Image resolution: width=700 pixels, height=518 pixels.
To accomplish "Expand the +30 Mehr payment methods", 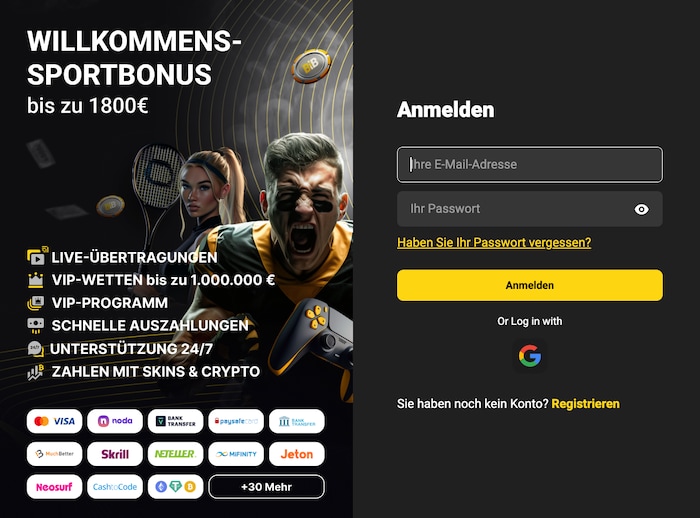I will (x=267, y=486).
